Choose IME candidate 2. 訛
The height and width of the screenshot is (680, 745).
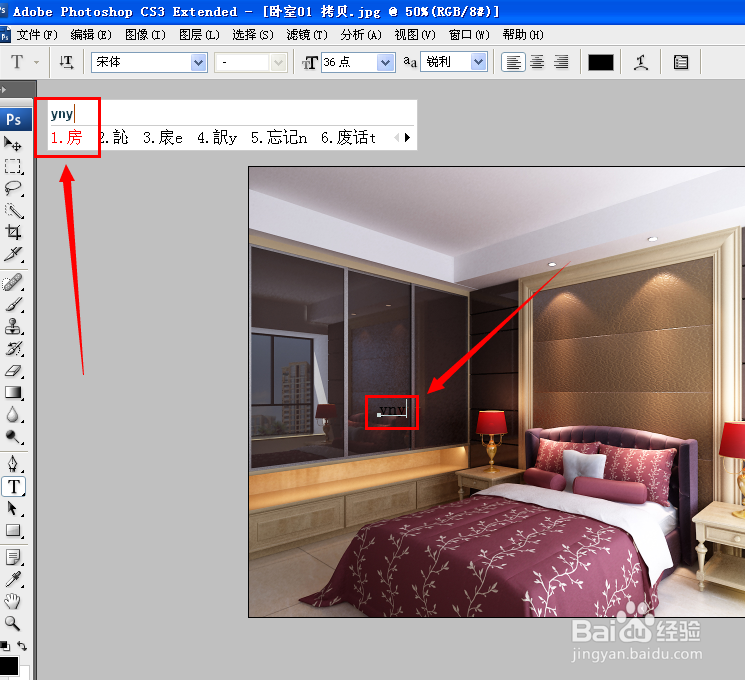[115, 138]
